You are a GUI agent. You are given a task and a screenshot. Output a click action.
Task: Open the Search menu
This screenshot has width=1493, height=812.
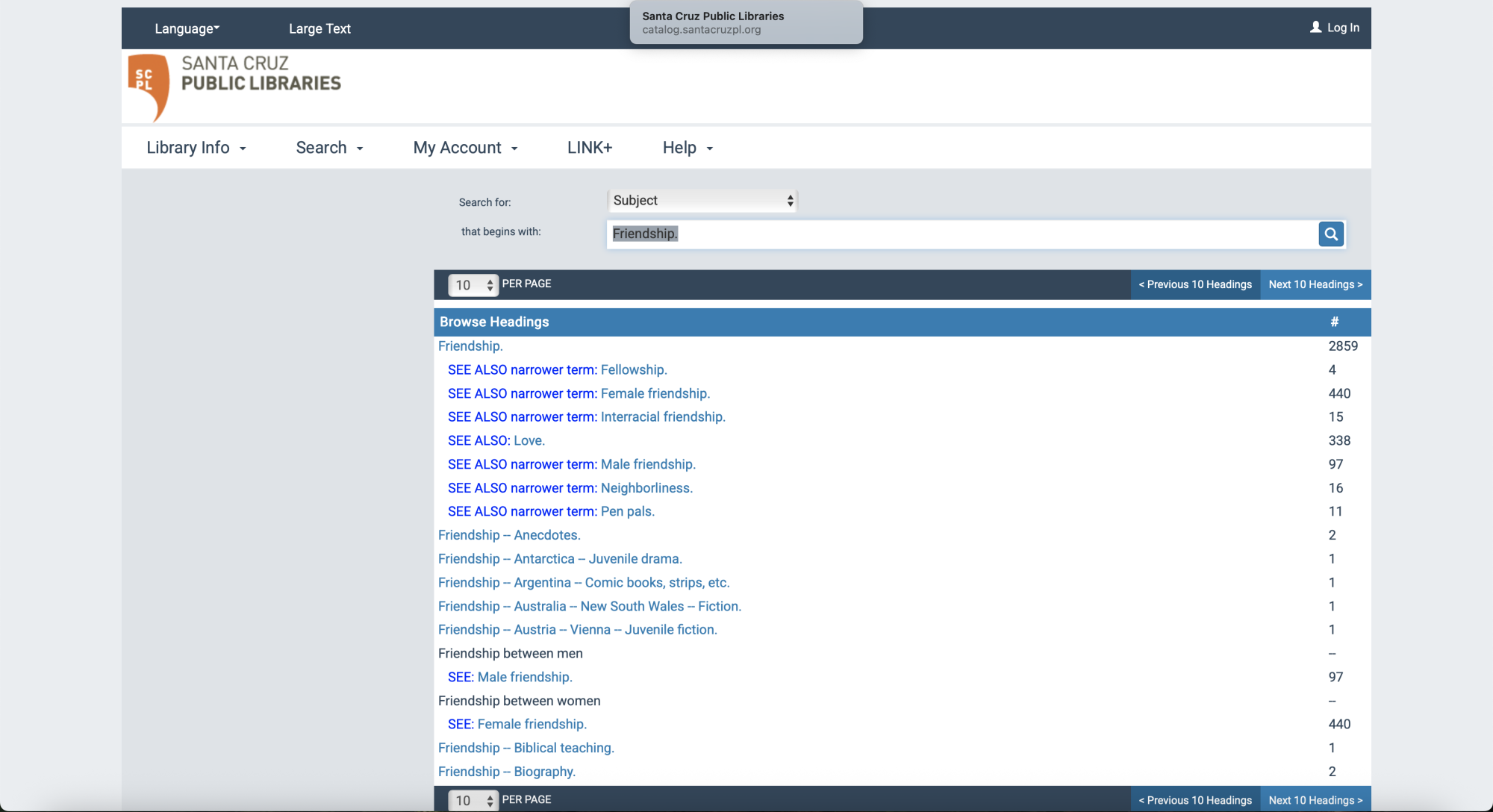(328, 147)
